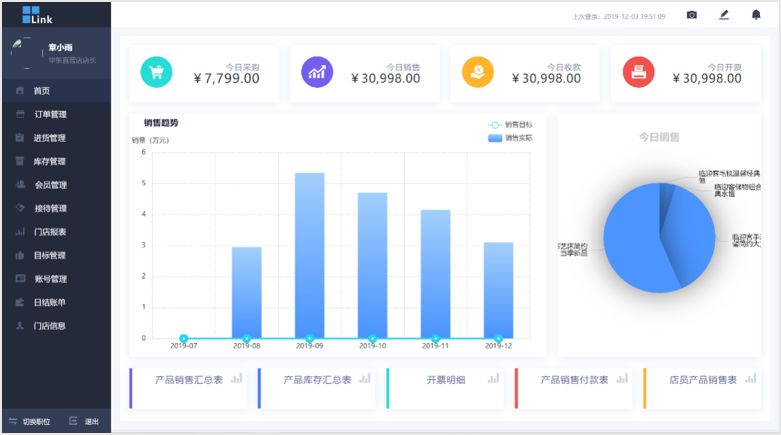The height and width of the screenshot is (435, 781).
Task: Click the pencil edit icon in header
Action: click(724, 15)
